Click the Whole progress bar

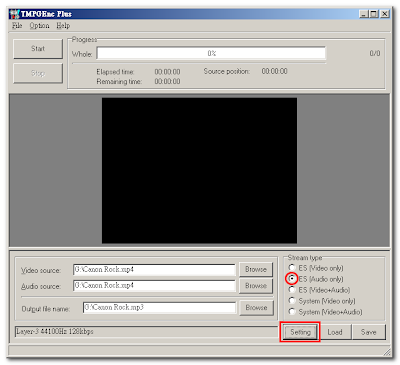(x=211, y=53)
